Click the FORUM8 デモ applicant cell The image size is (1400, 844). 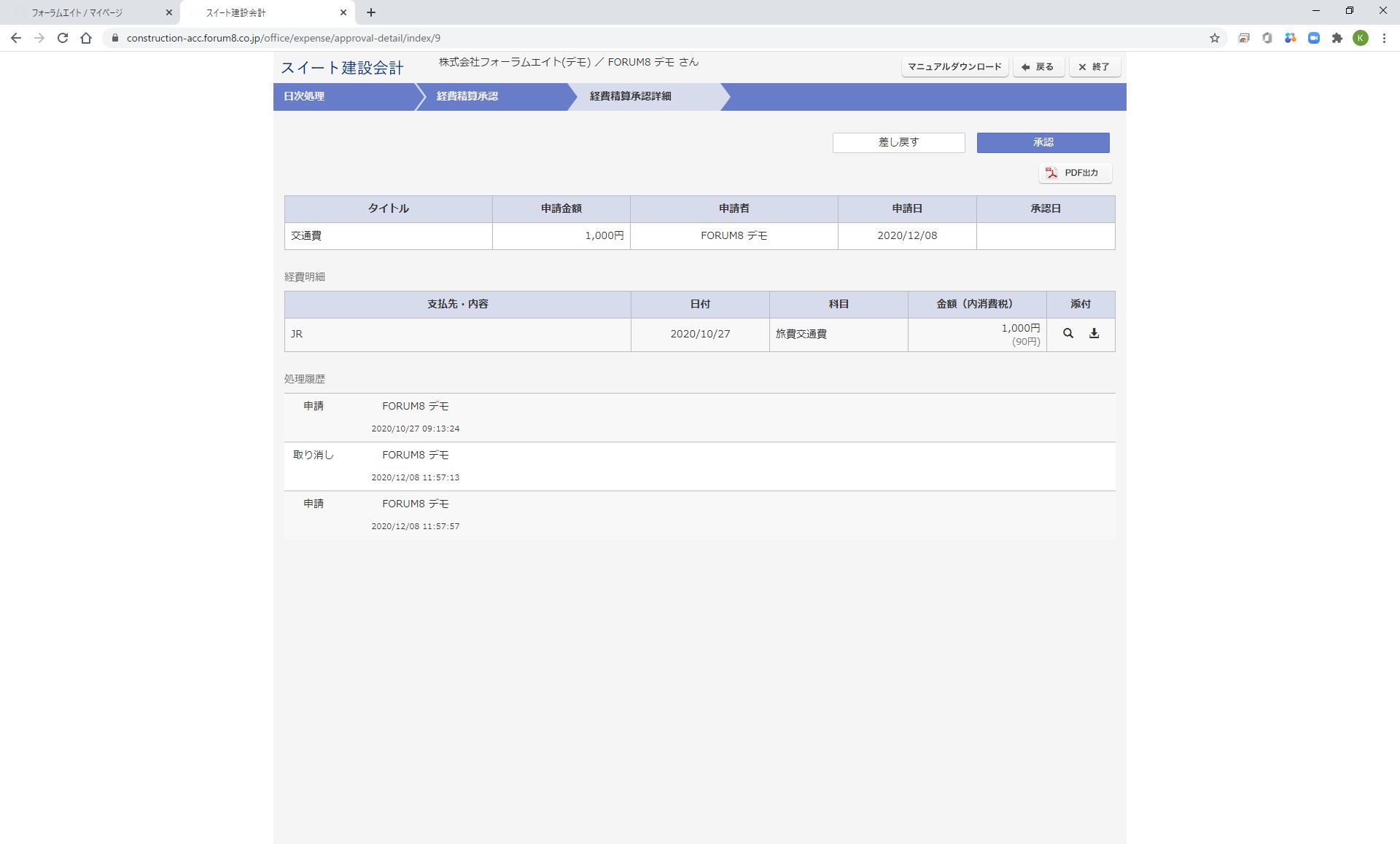point(734,236)
